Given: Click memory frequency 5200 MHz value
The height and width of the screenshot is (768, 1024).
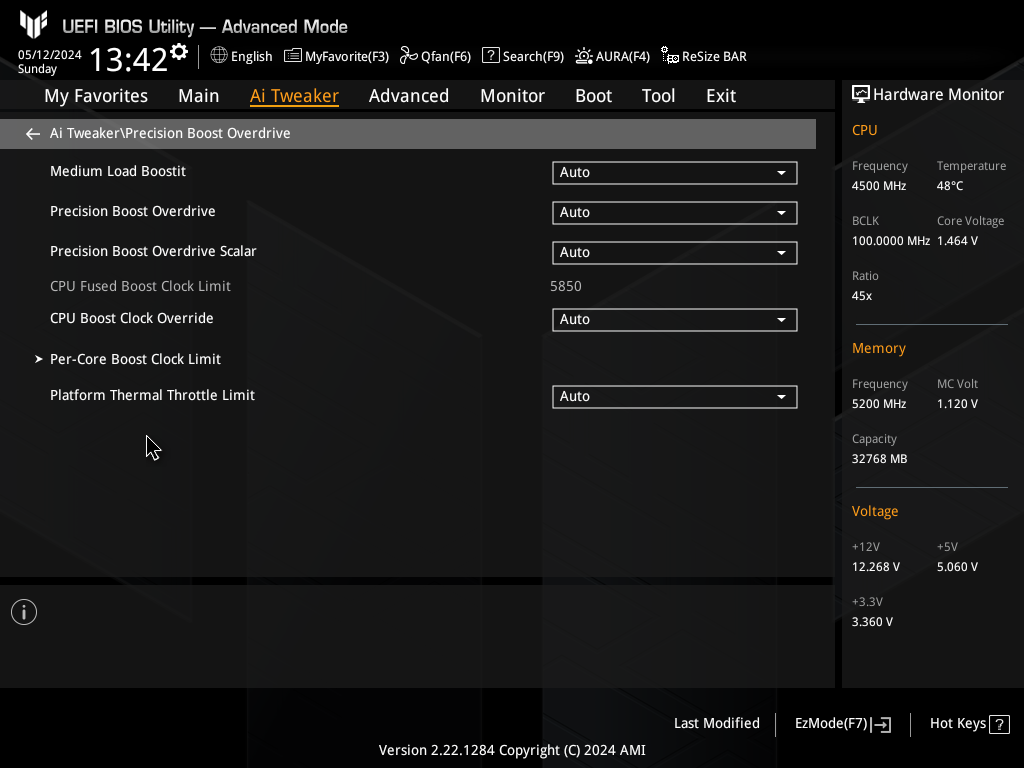Looking at the screenshot, I should click(x=879, y=404).
